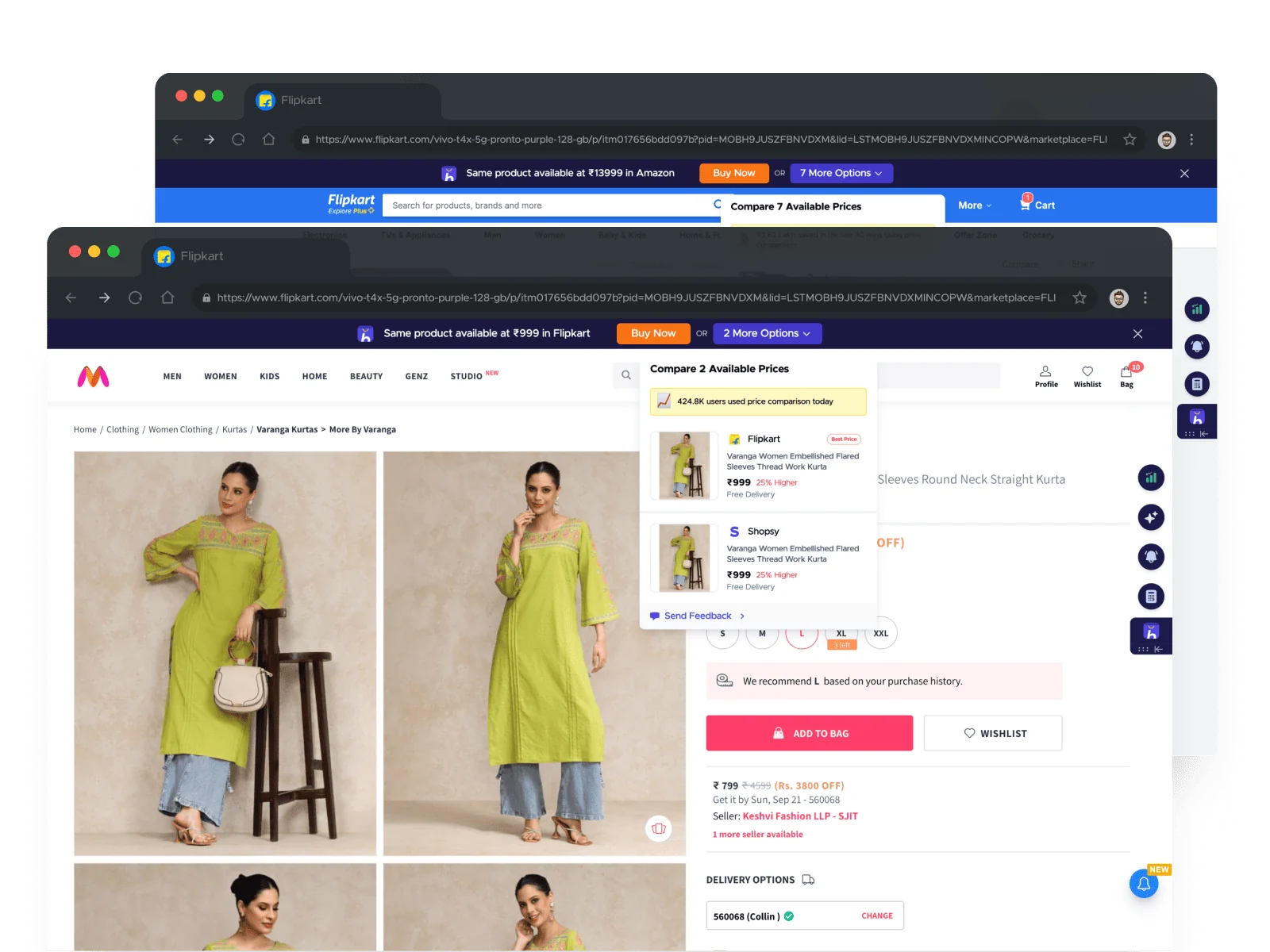Open price graph icon on the front window
The image size is (1270, 952).
coord(1151,478)
